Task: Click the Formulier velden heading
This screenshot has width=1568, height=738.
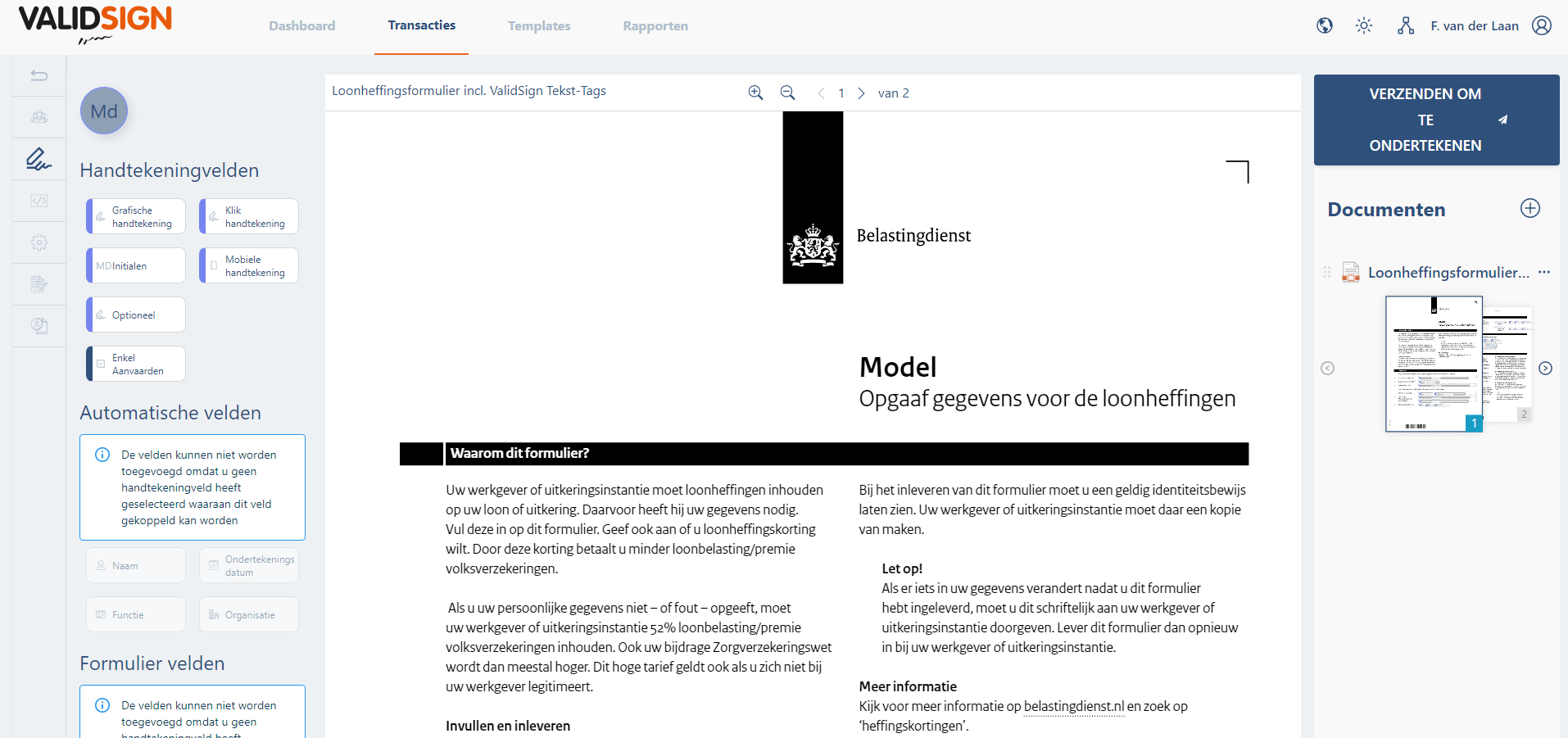Action: (152, 663)
